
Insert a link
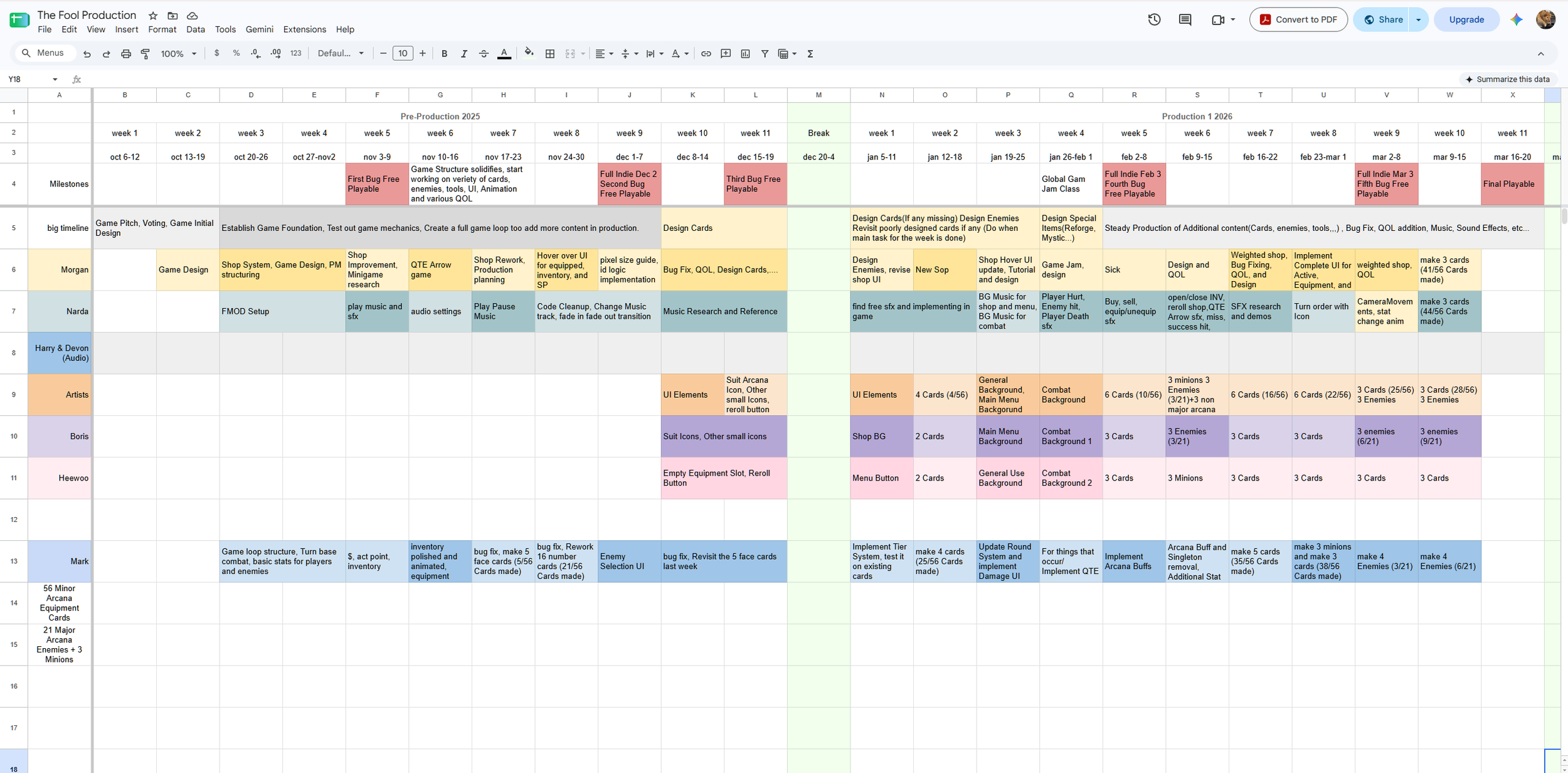click(706, 54)
